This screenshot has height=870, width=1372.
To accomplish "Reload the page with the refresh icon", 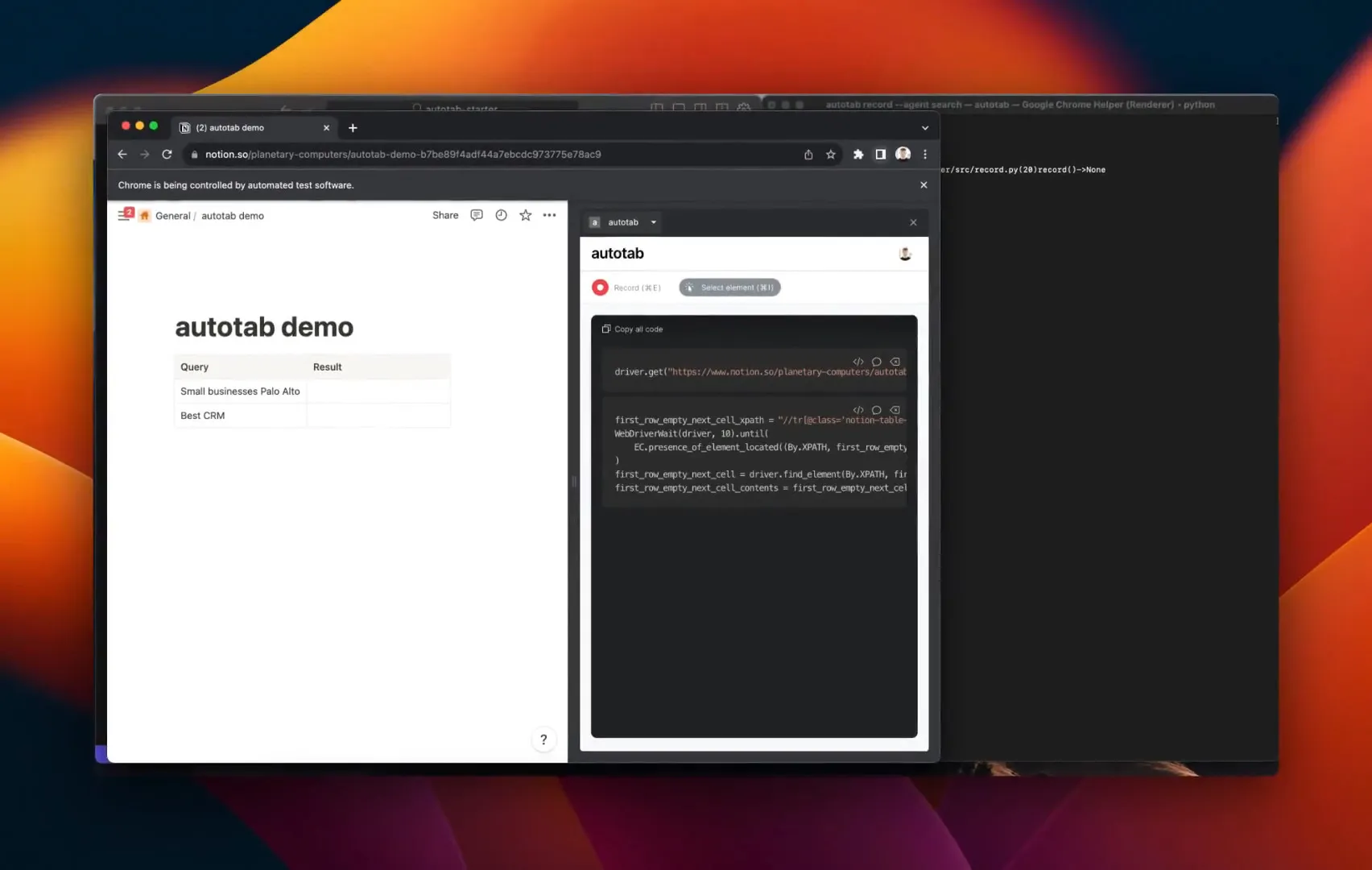I will (x=167, y=154).
